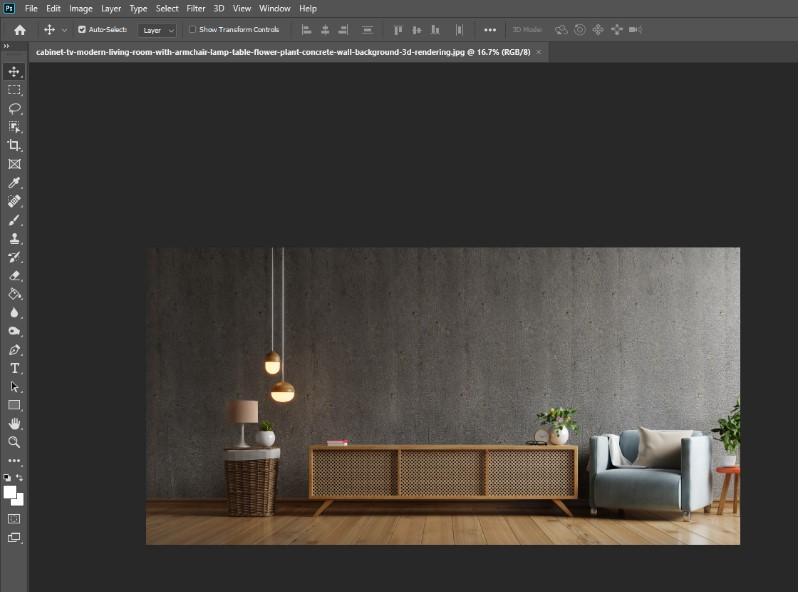Expand the toolbar with double-arrow
This screenshot has width=799, height=592.
click(6, 46)
